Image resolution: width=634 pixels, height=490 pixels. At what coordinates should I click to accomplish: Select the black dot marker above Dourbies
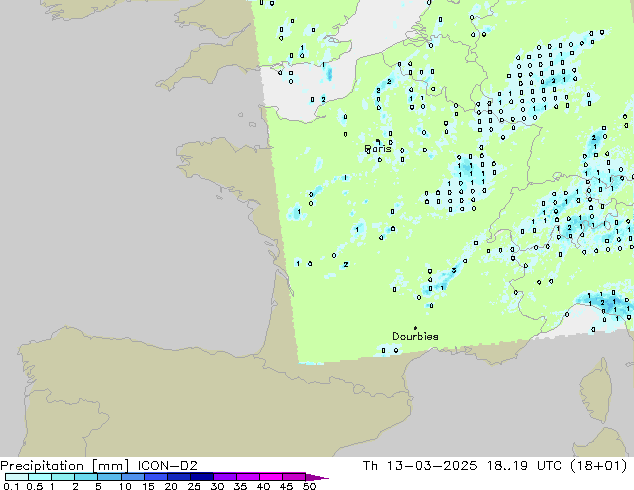[x=415, y=328]
